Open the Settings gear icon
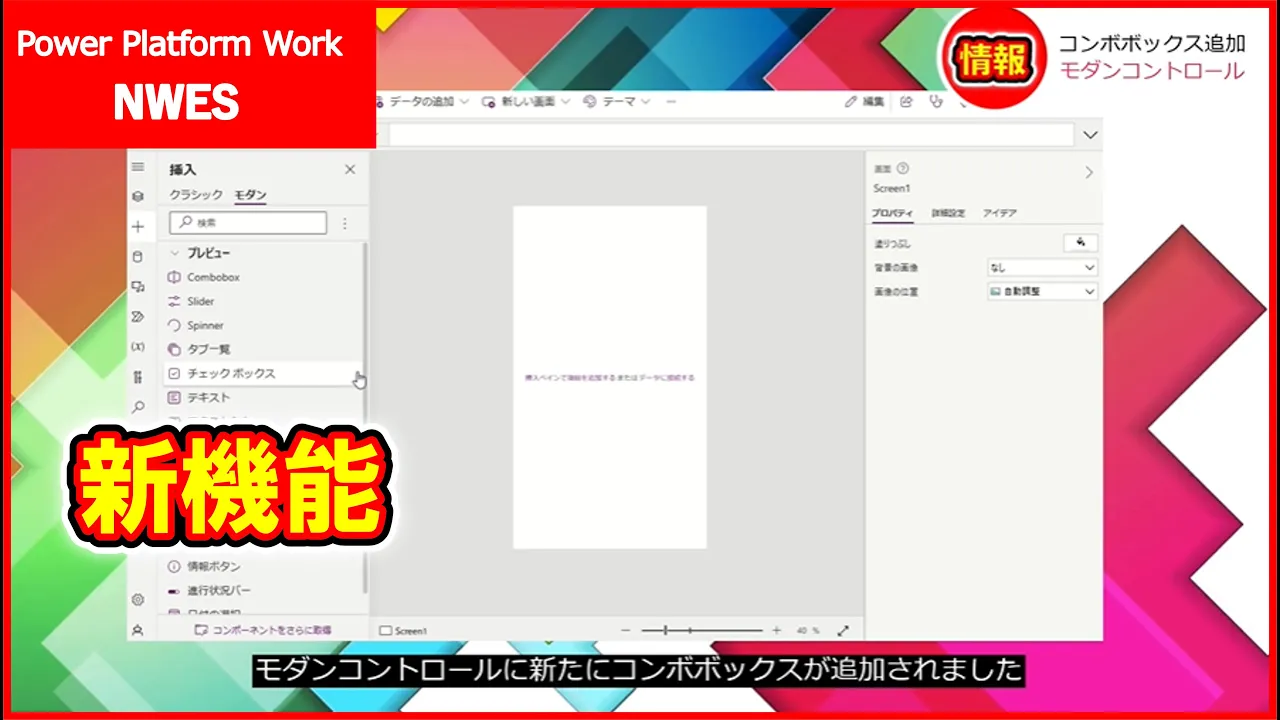This screenshot has height=720, width=1280. coord(138,600)
